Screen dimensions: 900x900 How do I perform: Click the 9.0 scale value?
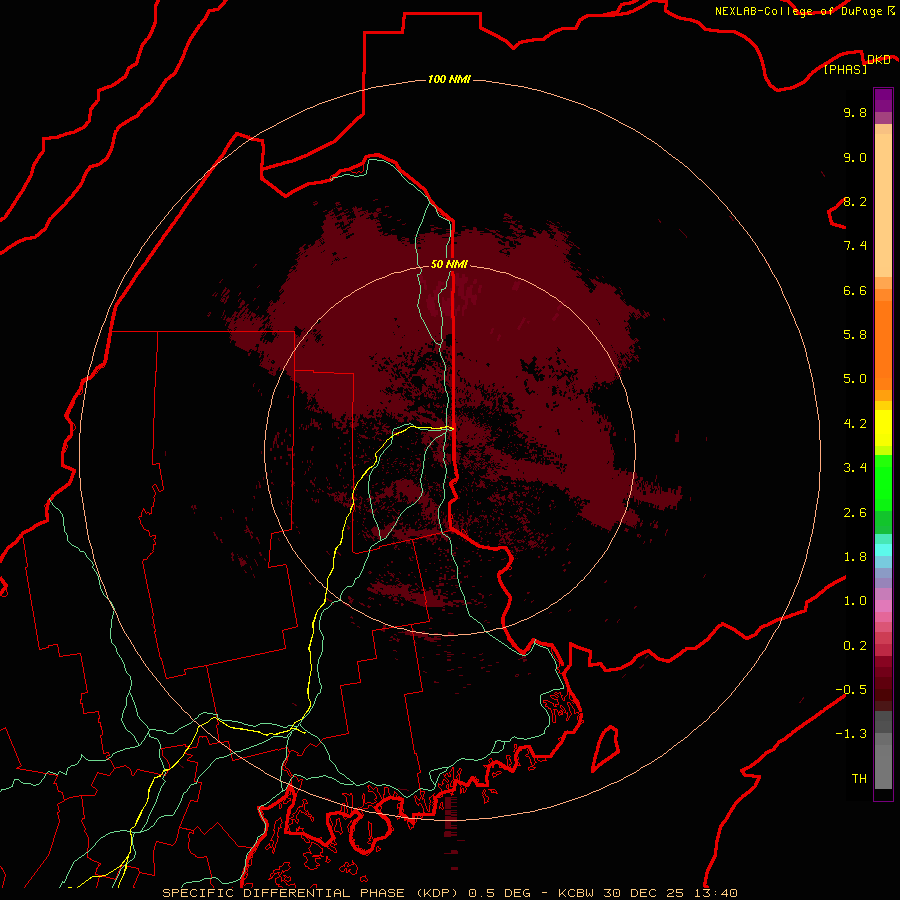(855, 157)
